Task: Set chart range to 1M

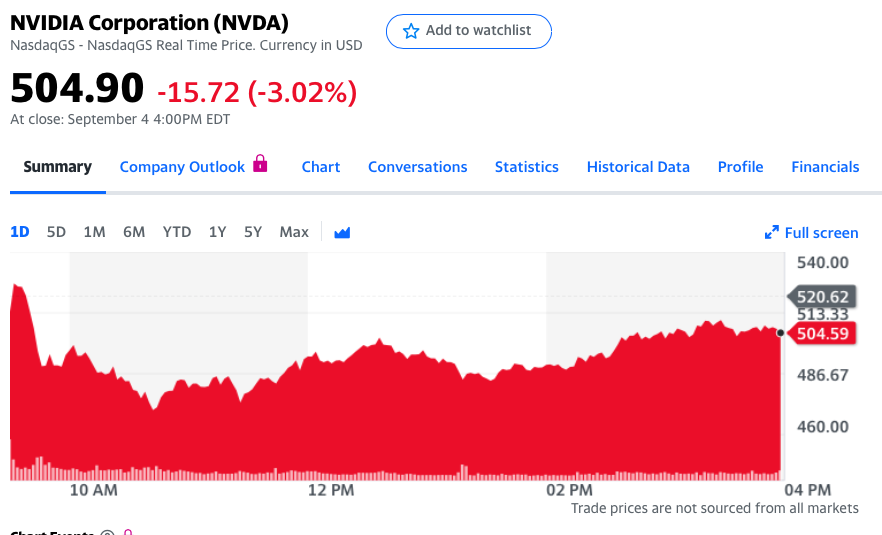Action: tap(94, 232)
